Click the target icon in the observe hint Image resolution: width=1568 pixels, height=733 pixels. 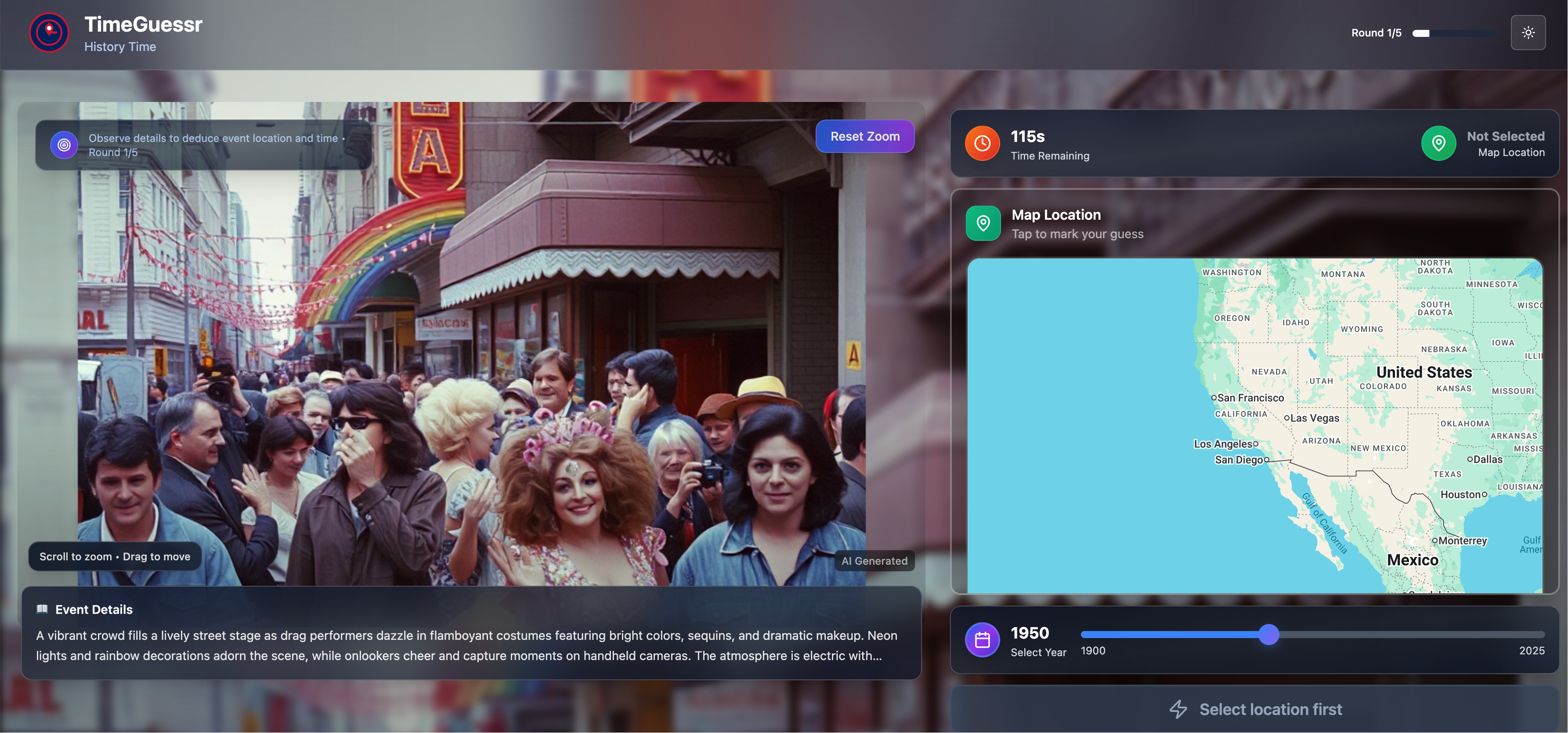64,145
